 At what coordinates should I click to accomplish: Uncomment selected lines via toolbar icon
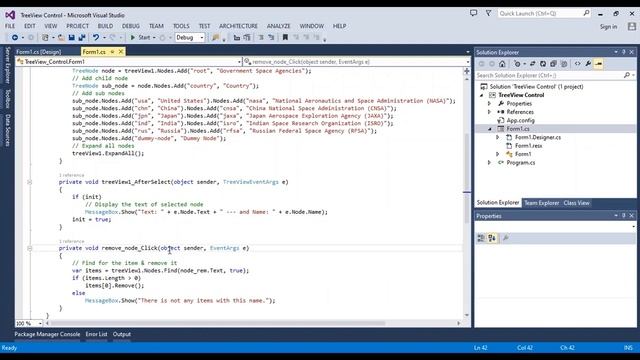[271, 38]
